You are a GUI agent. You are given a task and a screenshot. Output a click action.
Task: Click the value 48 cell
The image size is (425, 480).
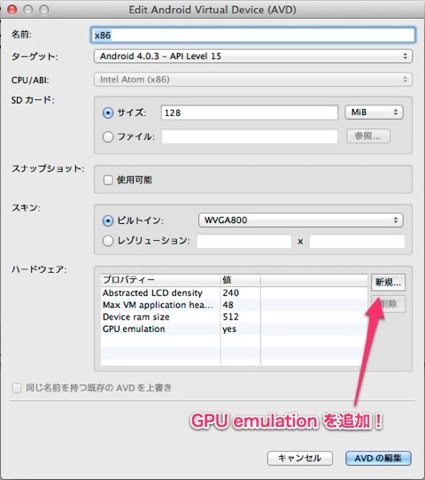(x=240, y=305)
